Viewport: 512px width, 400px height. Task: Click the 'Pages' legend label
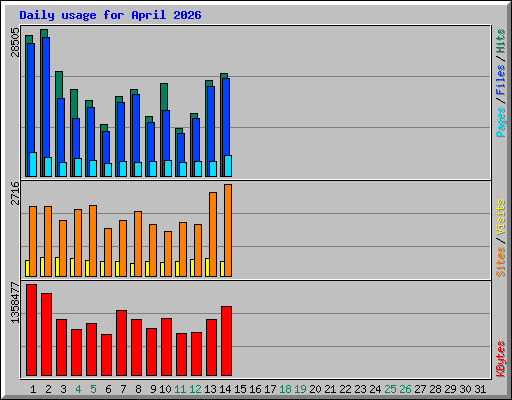coord(500,122)
